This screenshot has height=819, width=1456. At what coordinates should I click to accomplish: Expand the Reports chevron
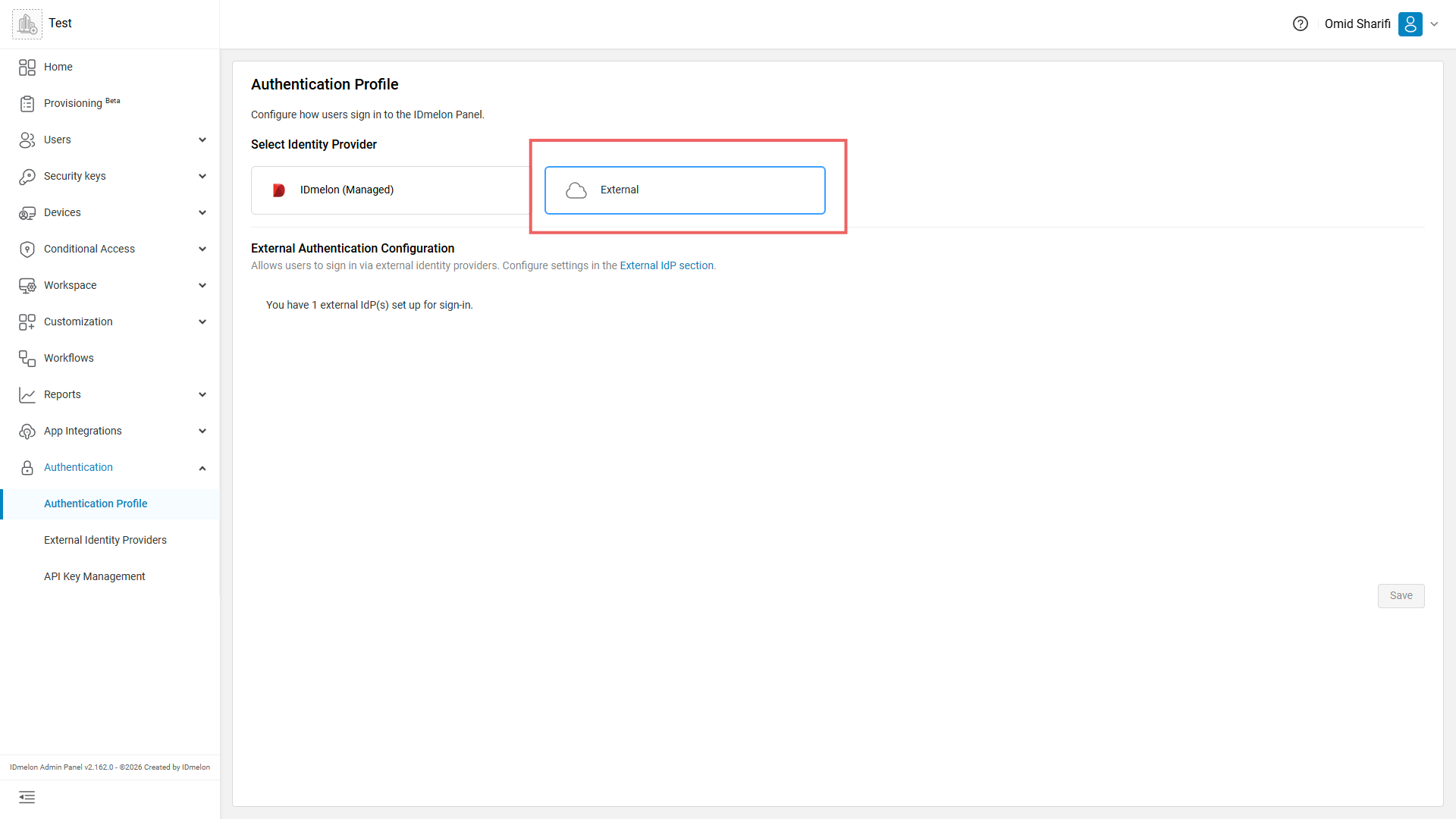tap(202, 394)
